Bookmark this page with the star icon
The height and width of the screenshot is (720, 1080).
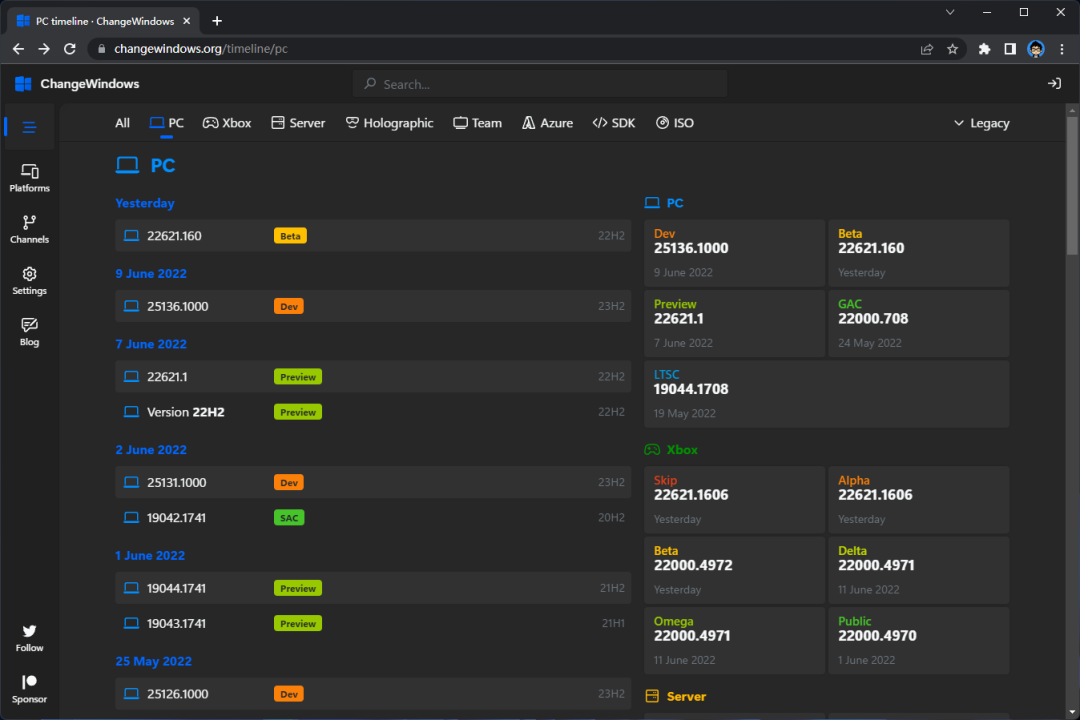tap(952, 49)
